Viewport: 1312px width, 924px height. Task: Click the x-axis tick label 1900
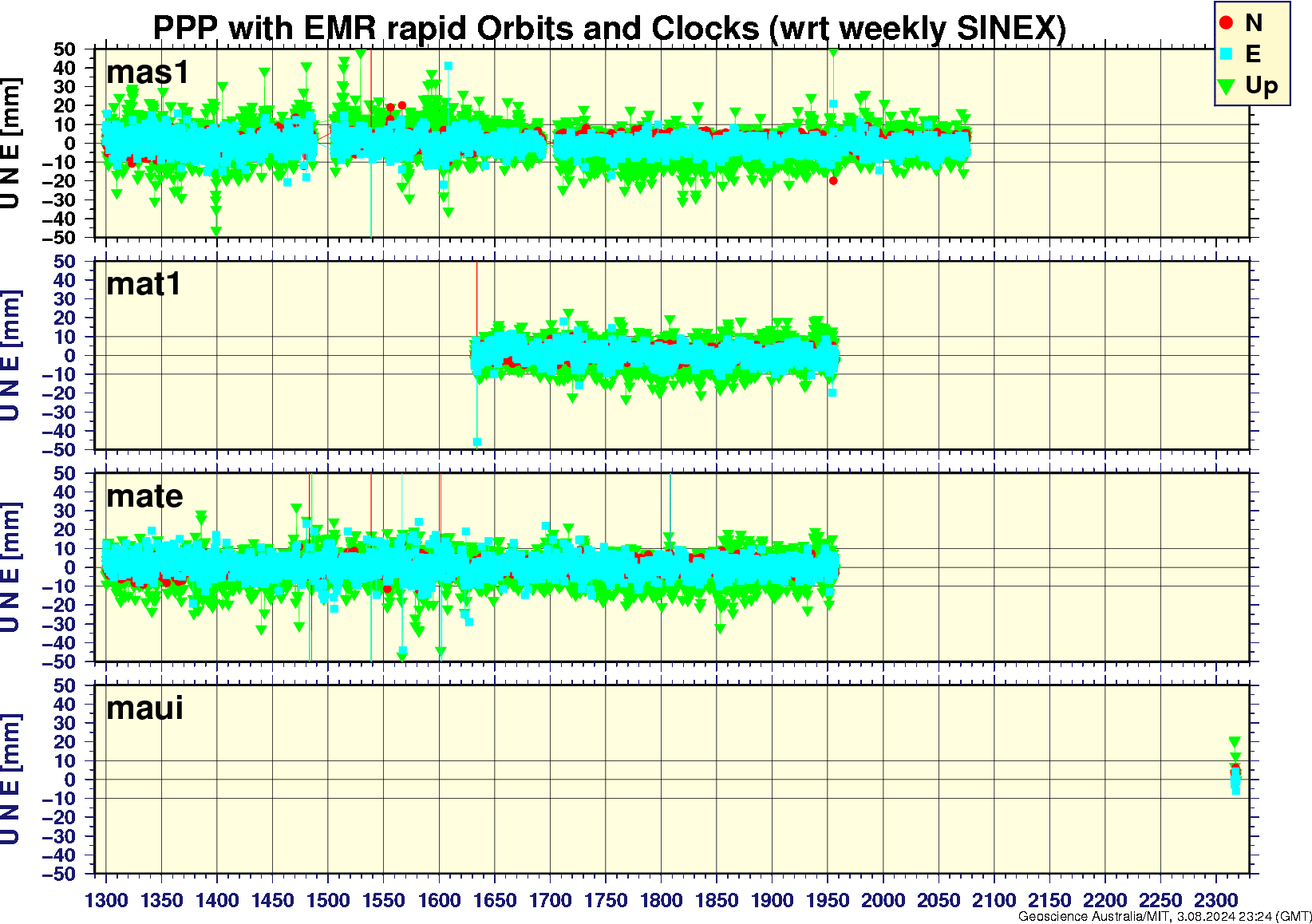point(772,900)
